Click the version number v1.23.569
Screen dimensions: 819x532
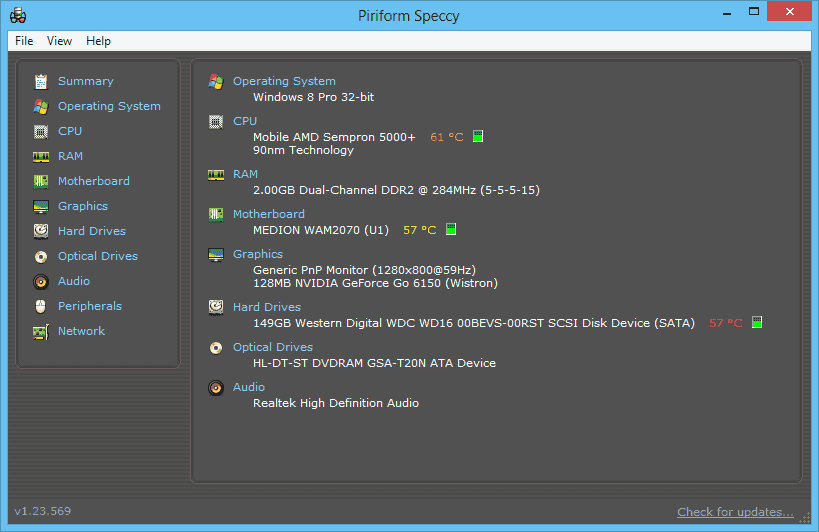click(43, 511)
